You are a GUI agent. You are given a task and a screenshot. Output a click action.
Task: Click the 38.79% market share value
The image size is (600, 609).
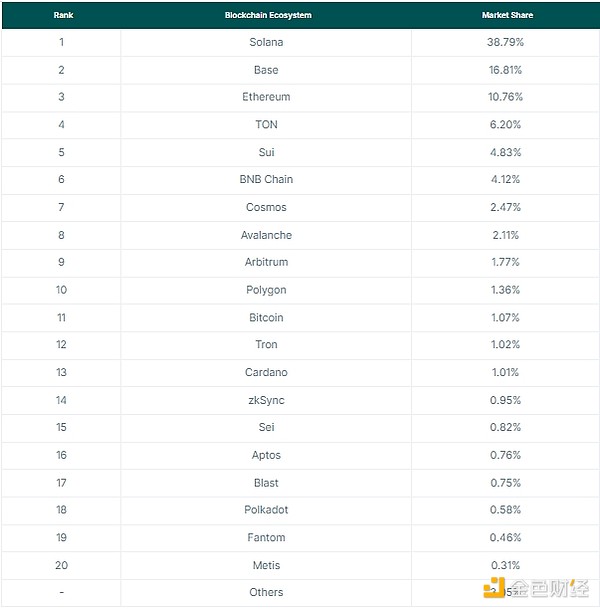point(503,43)
